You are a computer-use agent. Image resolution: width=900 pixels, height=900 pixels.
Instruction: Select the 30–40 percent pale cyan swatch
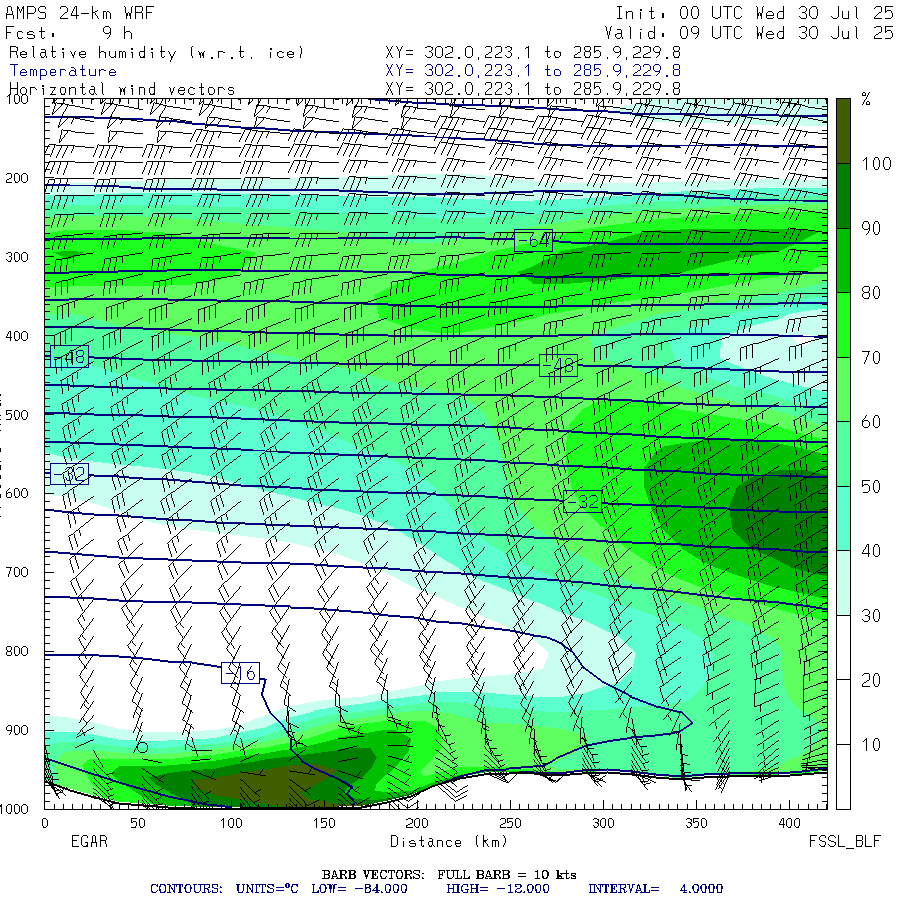[x=843, y=583]
